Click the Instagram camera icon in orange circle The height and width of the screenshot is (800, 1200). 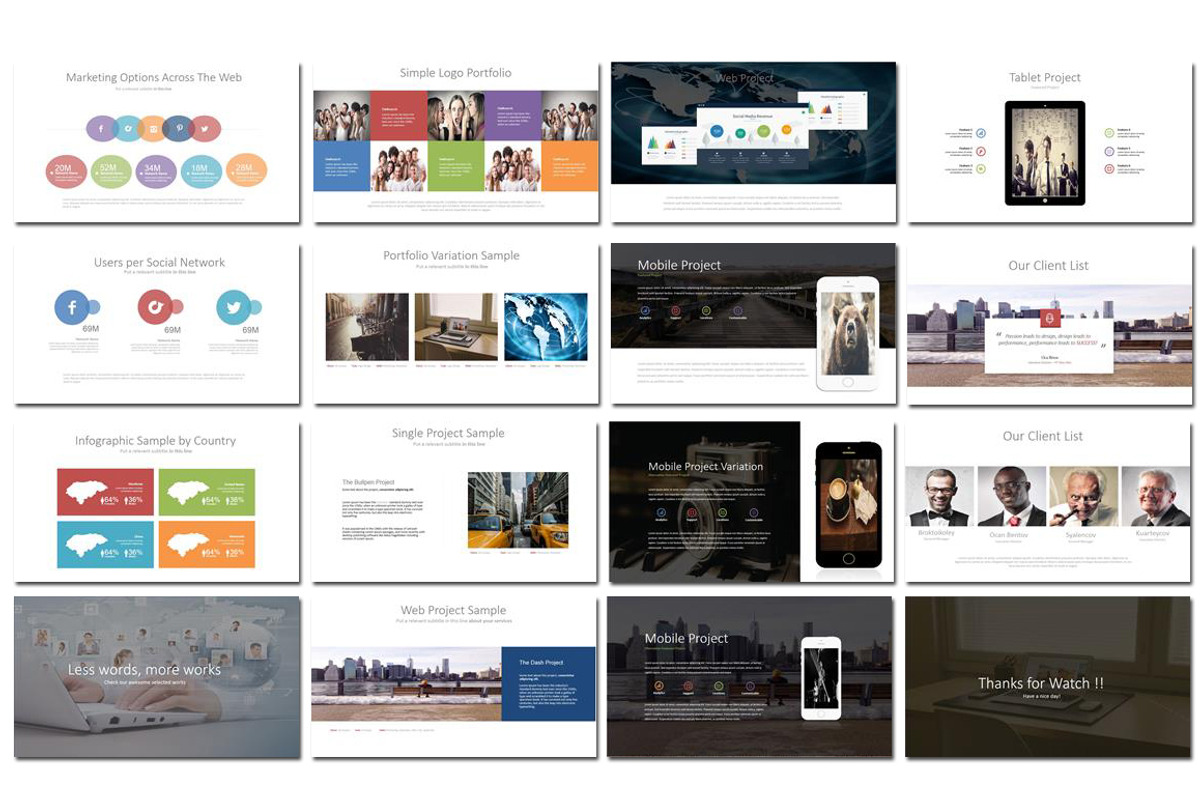coord(153,128)
